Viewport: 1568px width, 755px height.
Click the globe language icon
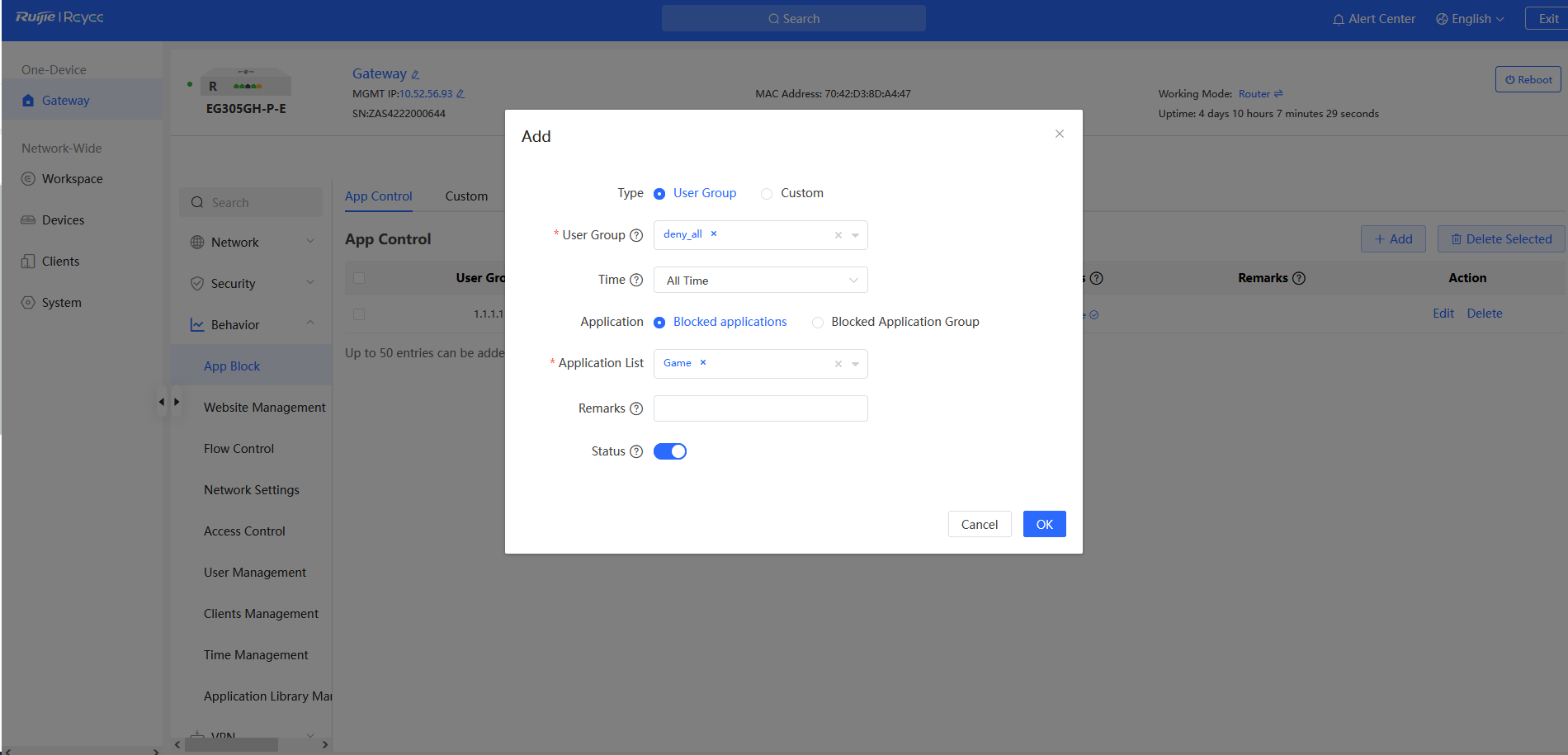(x=1442, y=19)
